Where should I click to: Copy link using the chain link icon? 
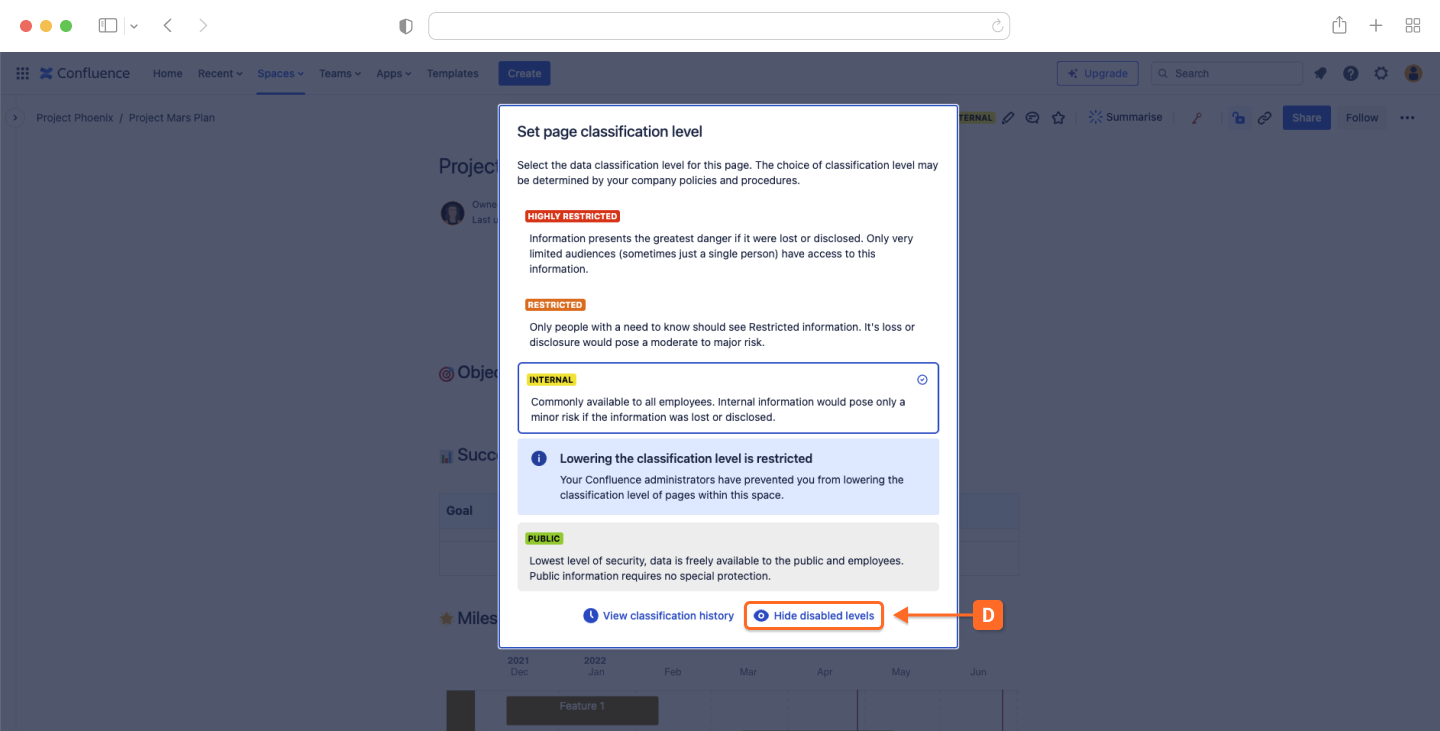1265,118
